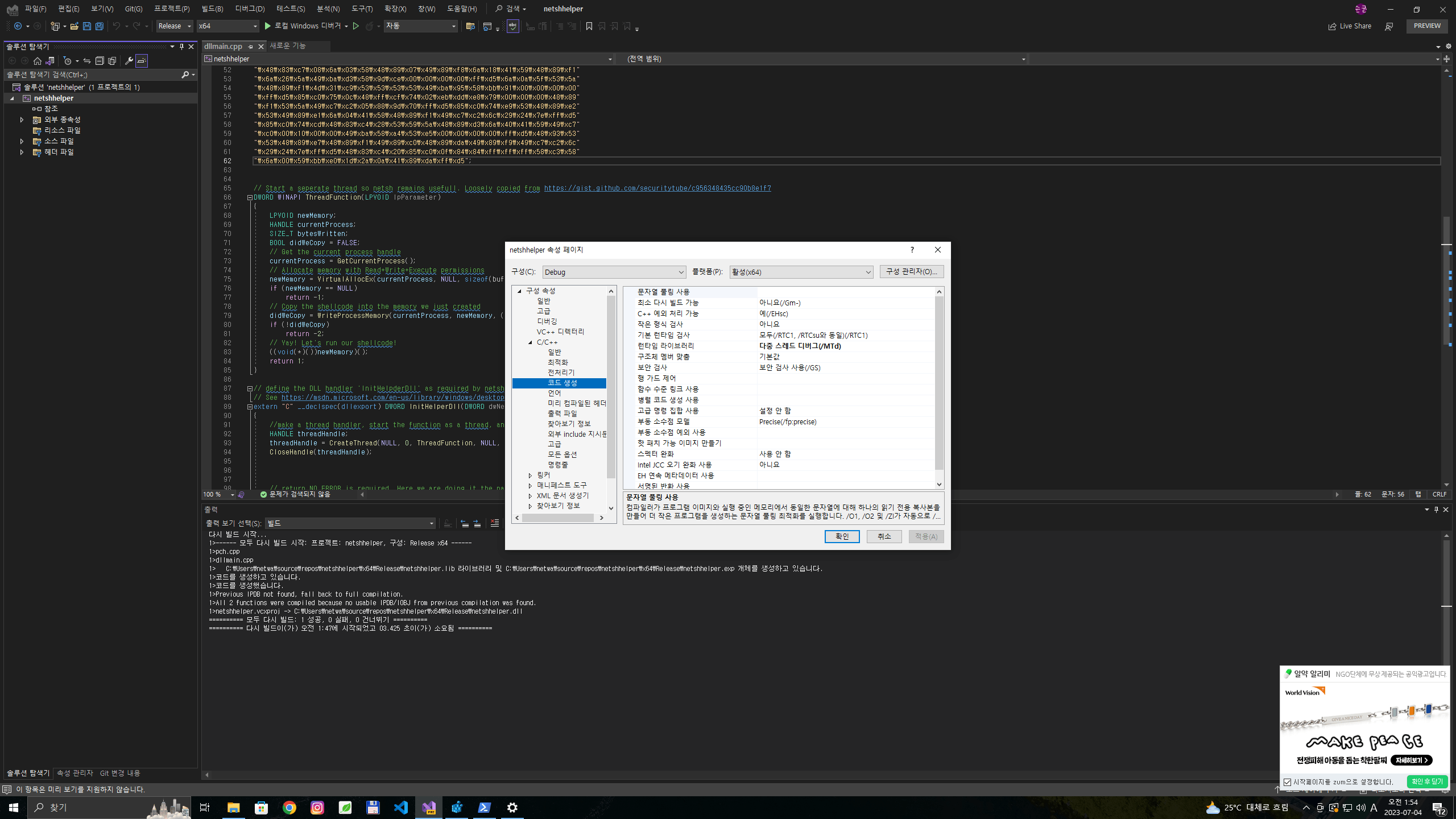Click Sync with Active Document arrows icon
This screenshot has height=819, width=1456.
click(x=87, y=61)
